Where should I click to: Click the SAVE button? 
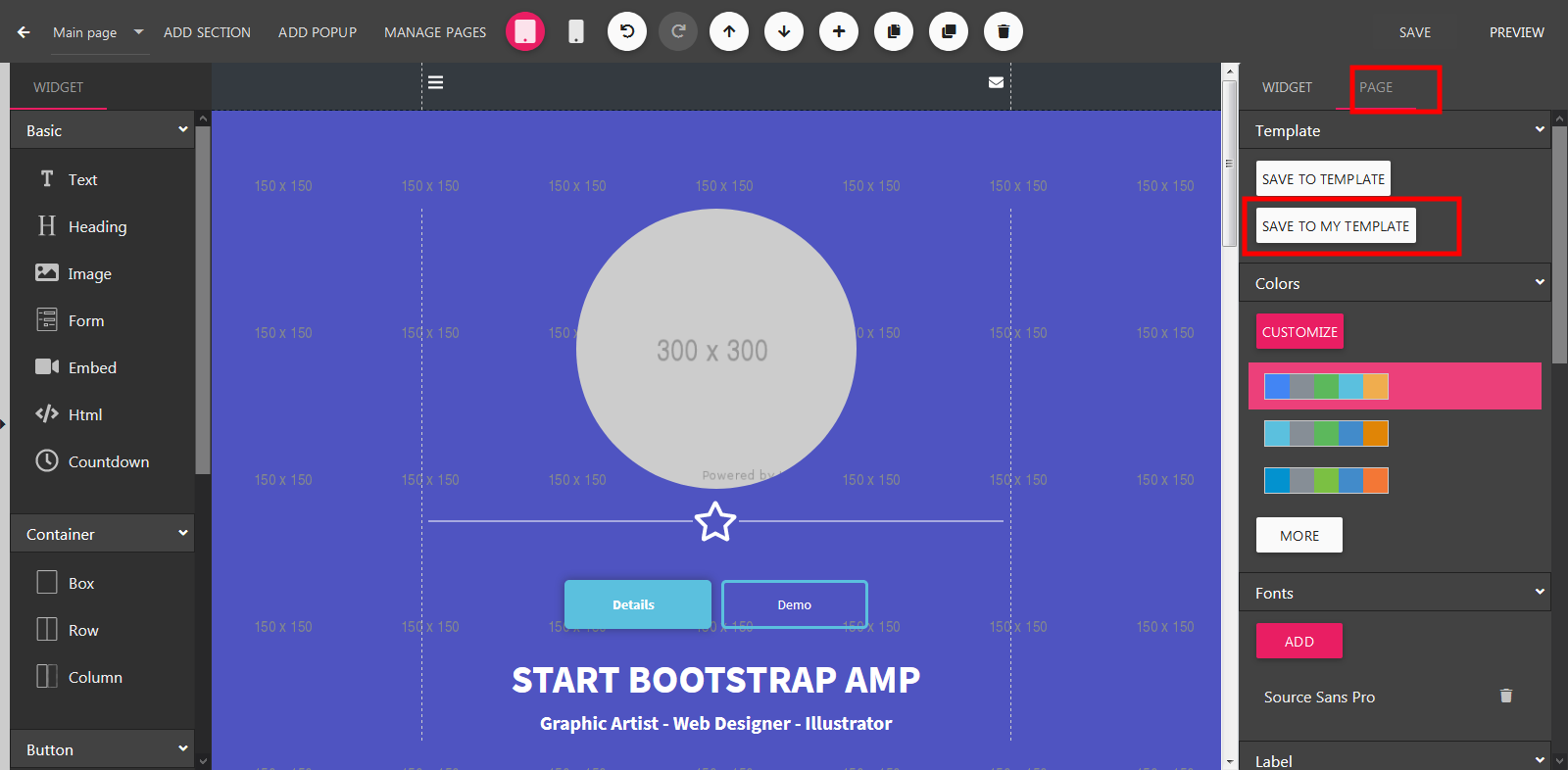[1415, 32]
